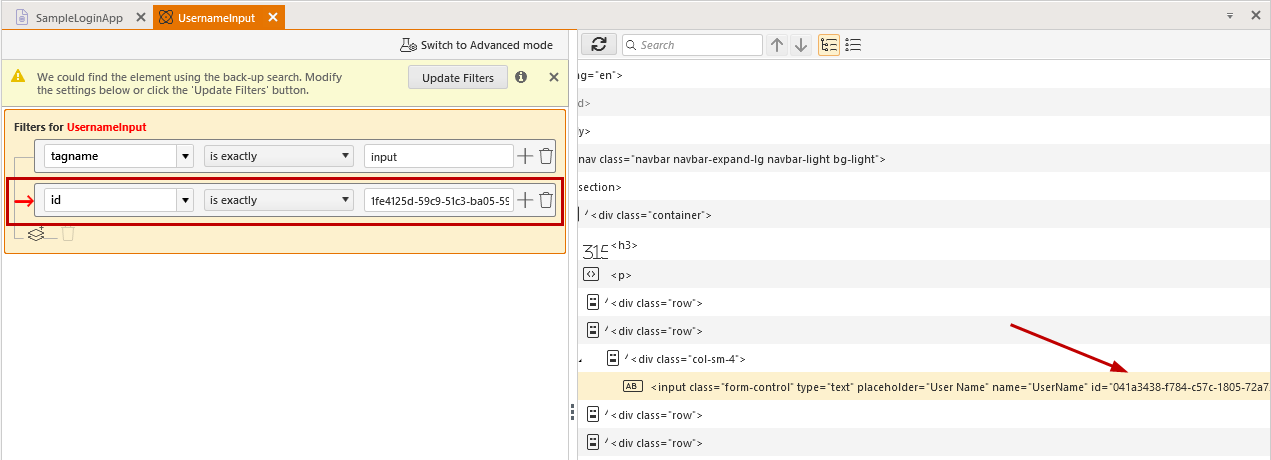Open comparer dropdown in tagname row

point(279,156)
